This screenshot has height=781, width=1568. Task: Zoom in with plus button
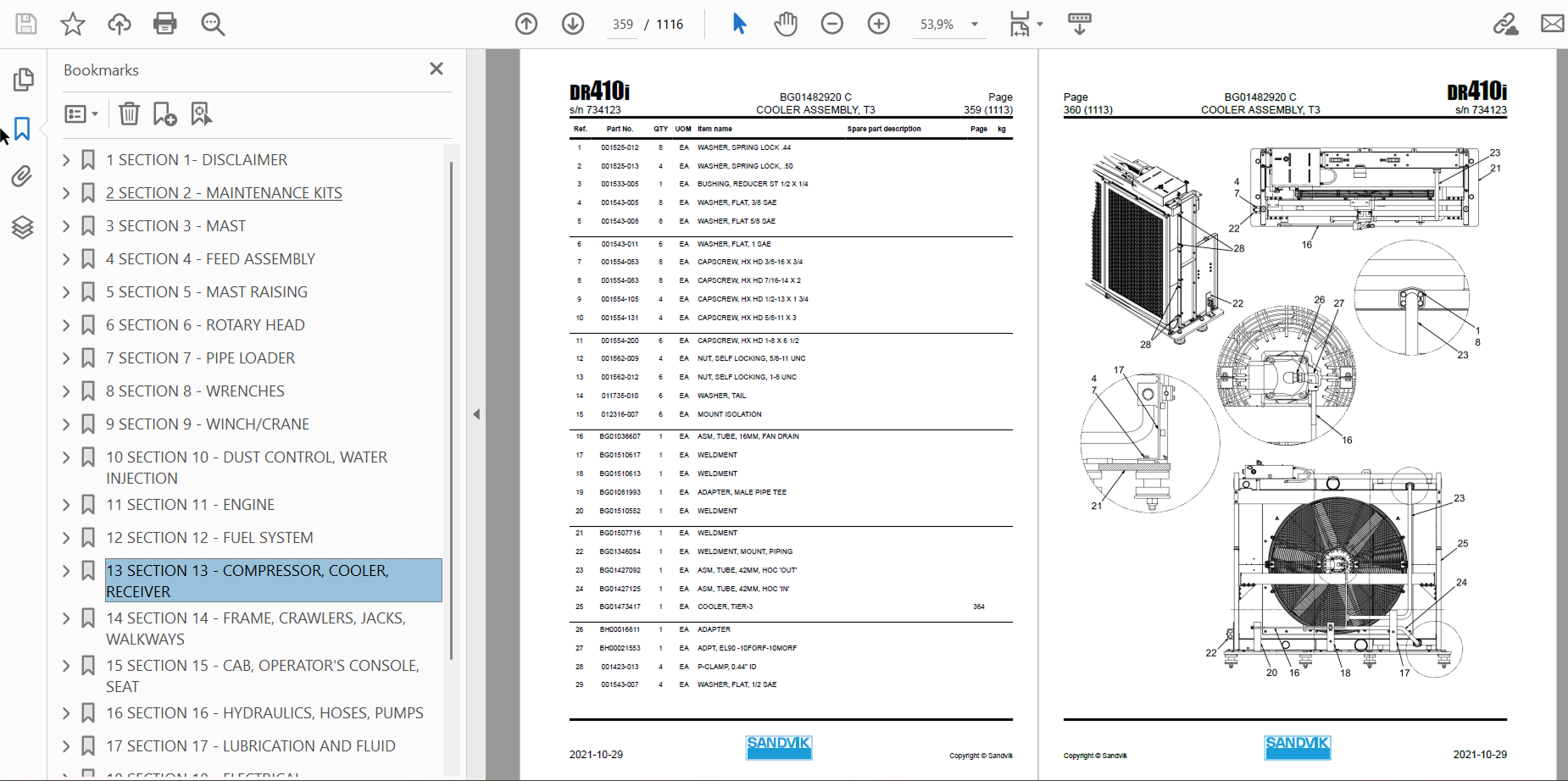[879, 24]
